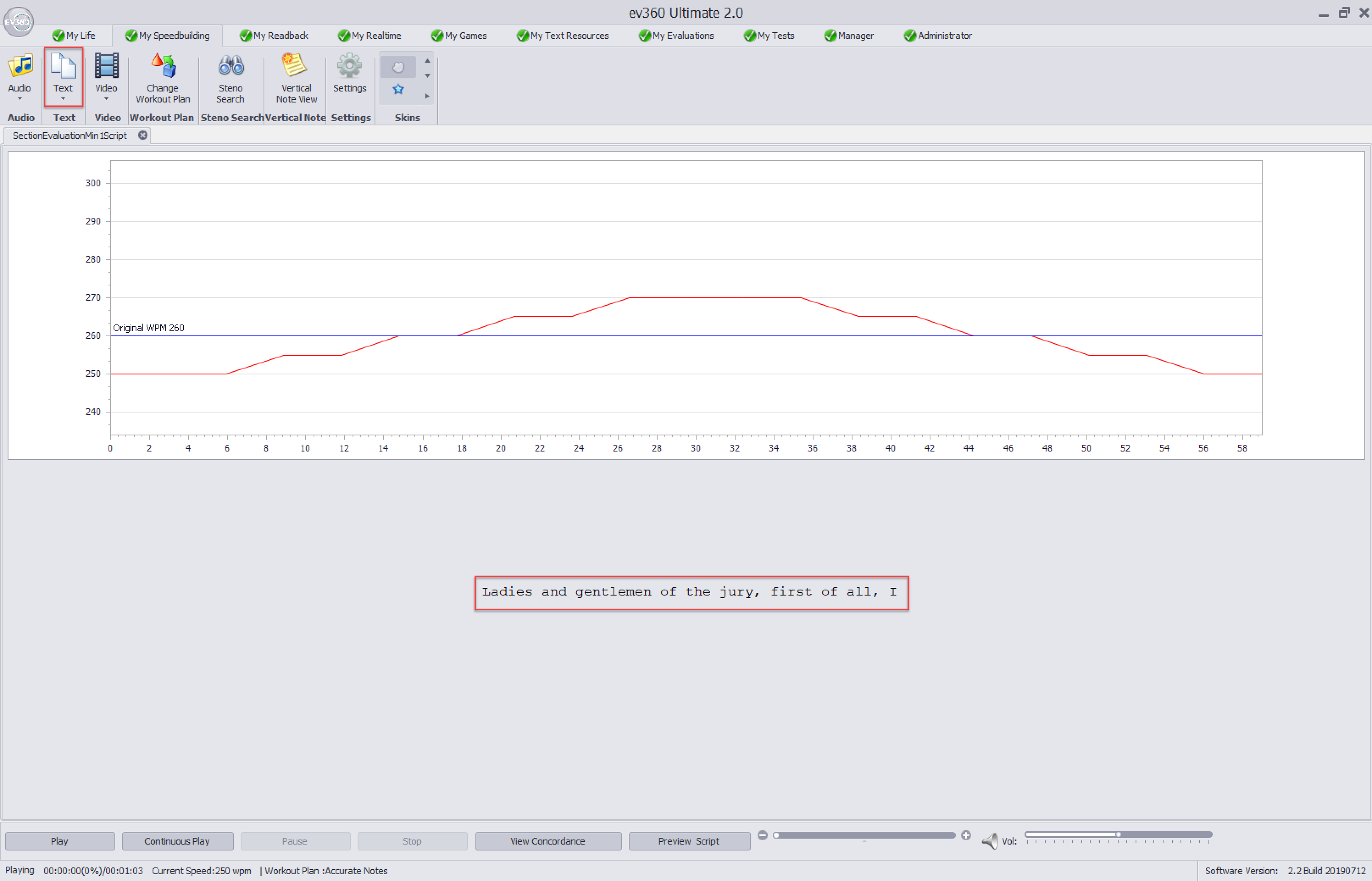1372x881 pixels.
Task: Expand the full Skins gallery
Action: tap(427, 96)
